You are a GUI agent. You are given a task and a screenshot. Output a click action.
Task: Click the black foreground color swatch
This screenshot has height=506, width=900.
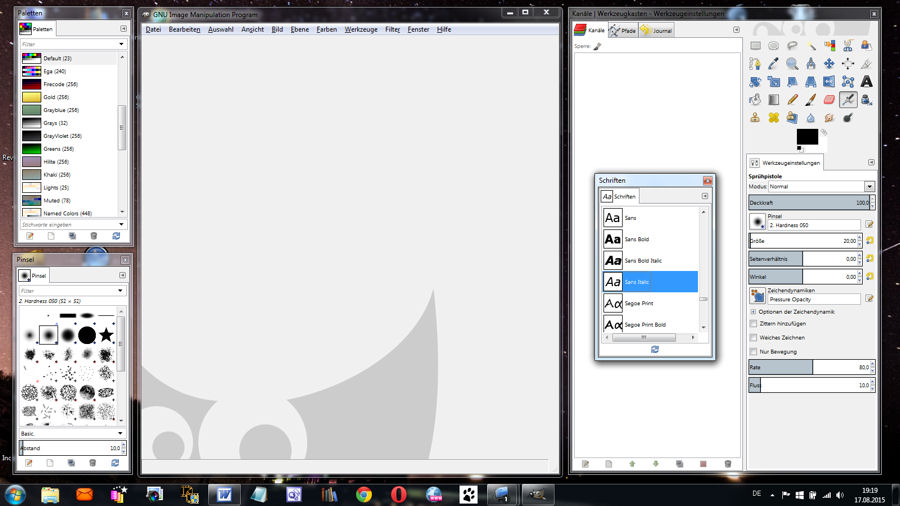click(x=807, y=137)
